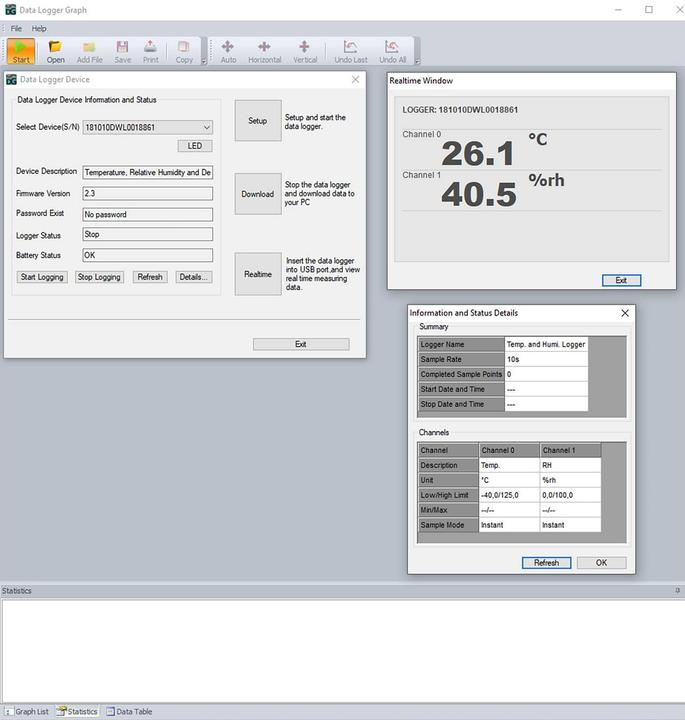The height and width of the screenshot is (720, 685).
Task: Open the File menu
Action: (x=16, y=28)
